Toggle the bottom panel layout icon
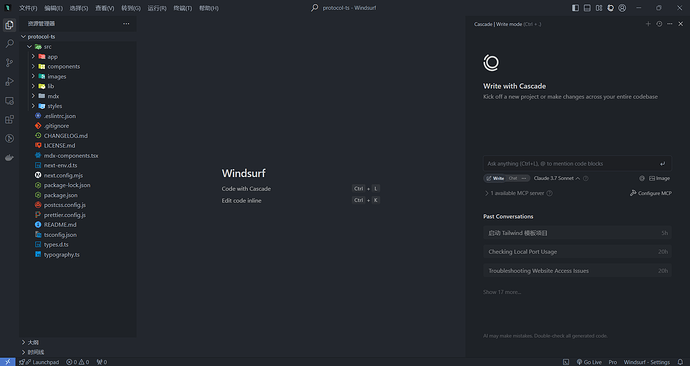This screenshot has height=366, width=690. tap(587, 8)
